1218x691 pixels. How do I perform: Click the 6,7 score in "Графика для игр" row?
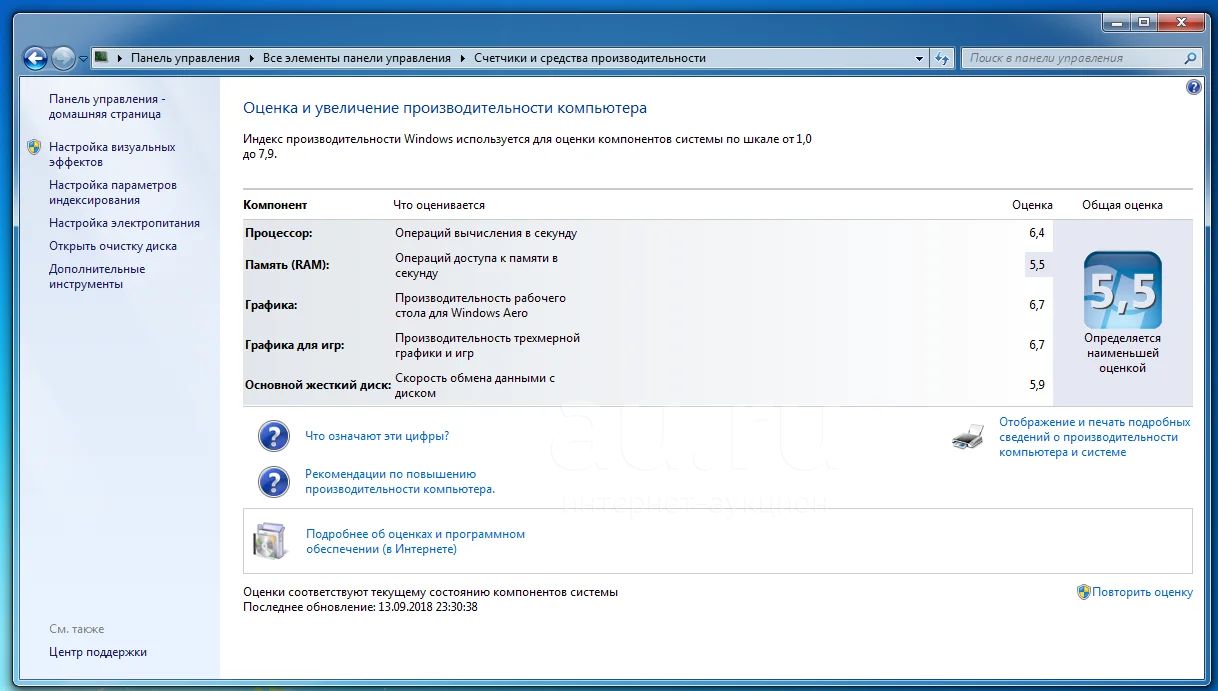1036,345
